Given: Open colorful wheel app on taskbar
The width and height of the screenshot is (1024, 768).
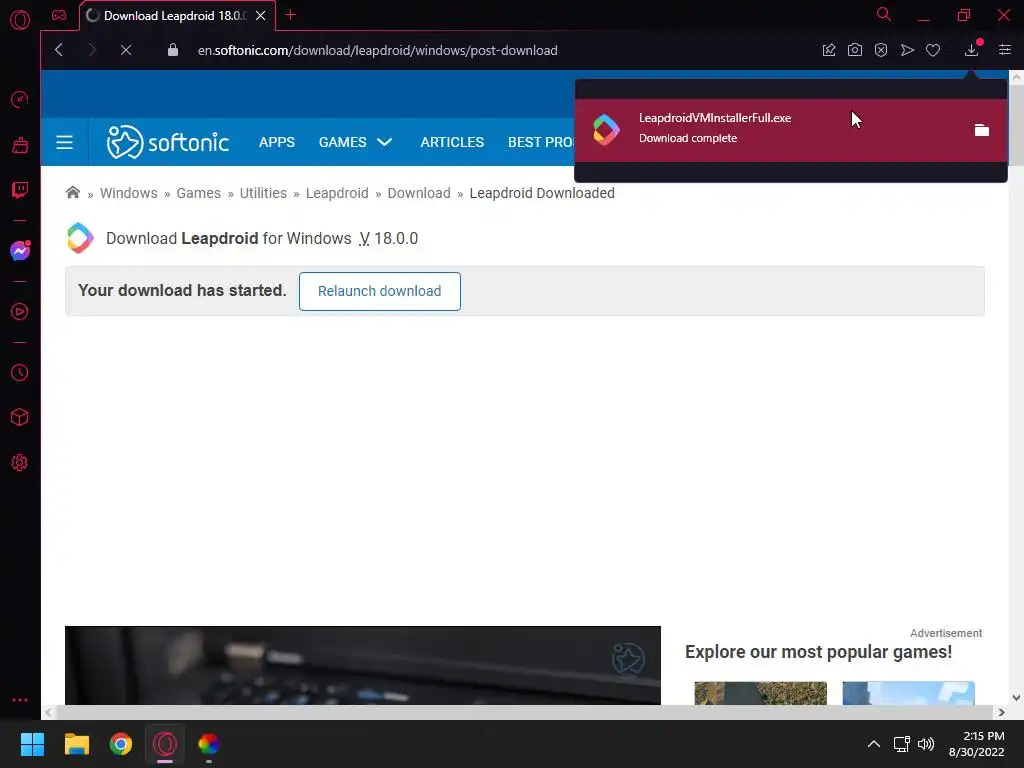Looking at the screenshot, I should (x=208, y=744).
